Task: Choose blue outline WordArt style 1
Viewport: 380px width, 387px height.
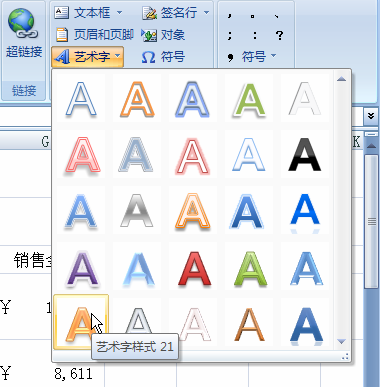Action: tap(81, 99)
